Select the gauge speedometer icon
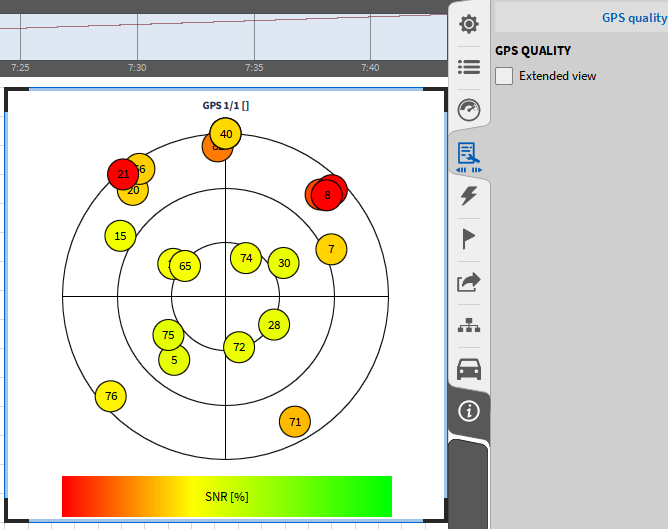Image resolution: width=668 pixels, height=529 pixels. point(468,110)
